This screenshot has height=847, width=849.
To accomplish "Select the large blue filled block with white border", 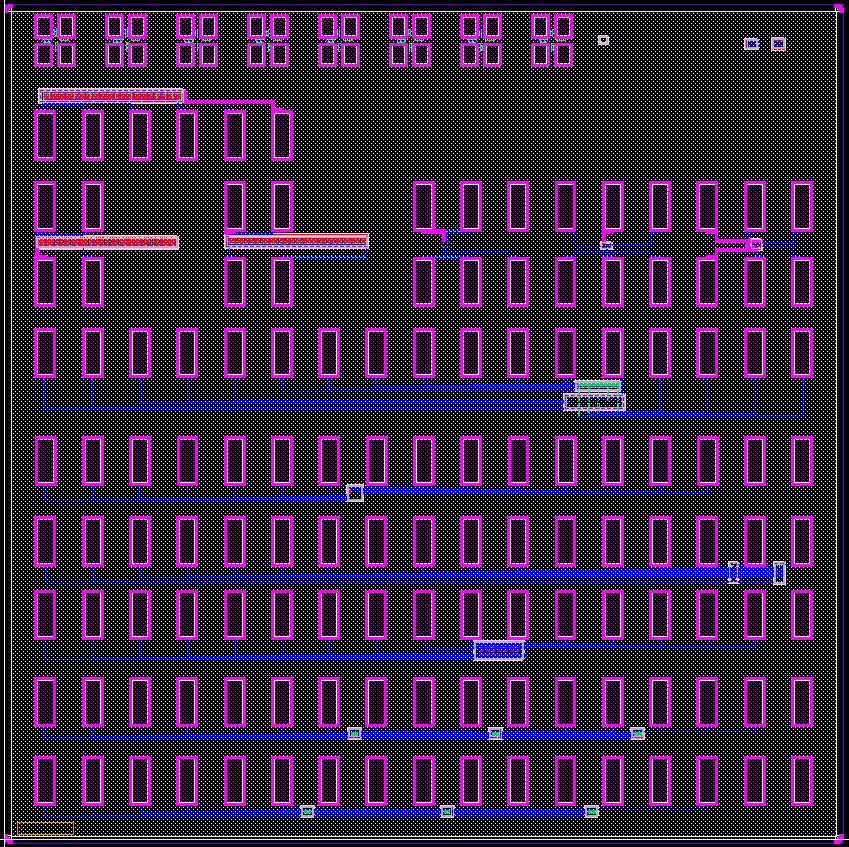I will 498,651.
